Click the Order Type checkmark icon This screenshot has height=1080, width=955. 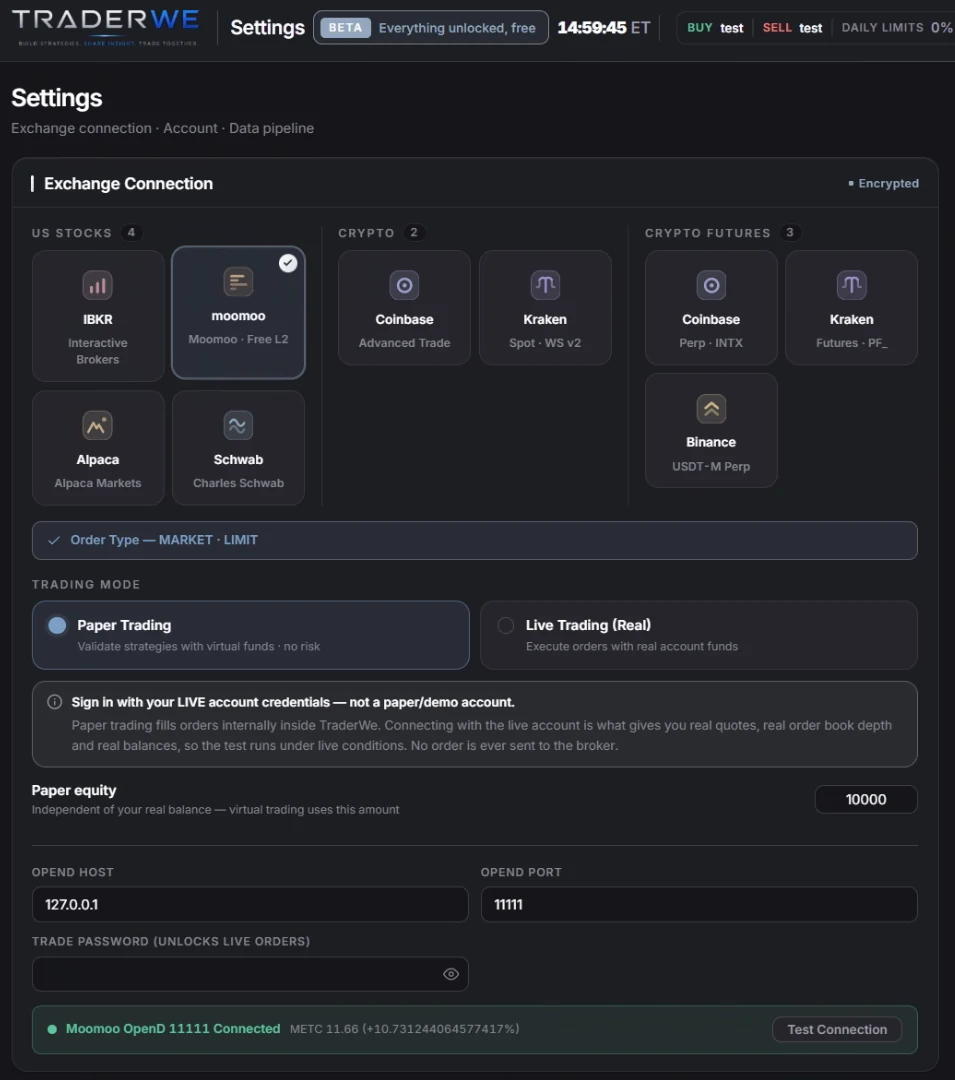pos(54,541)
